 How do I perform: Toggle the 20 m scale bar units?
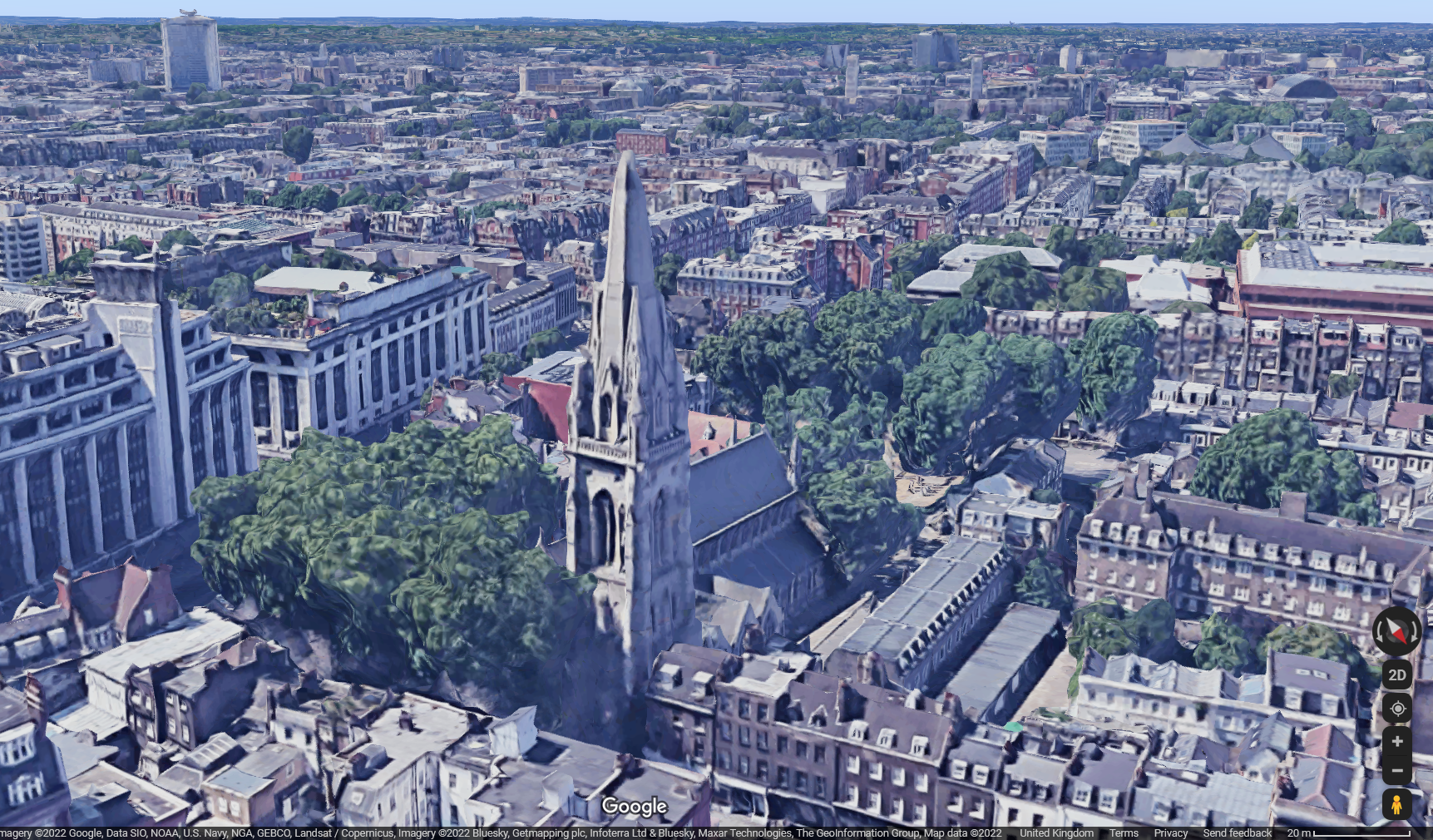point(1348,833)
